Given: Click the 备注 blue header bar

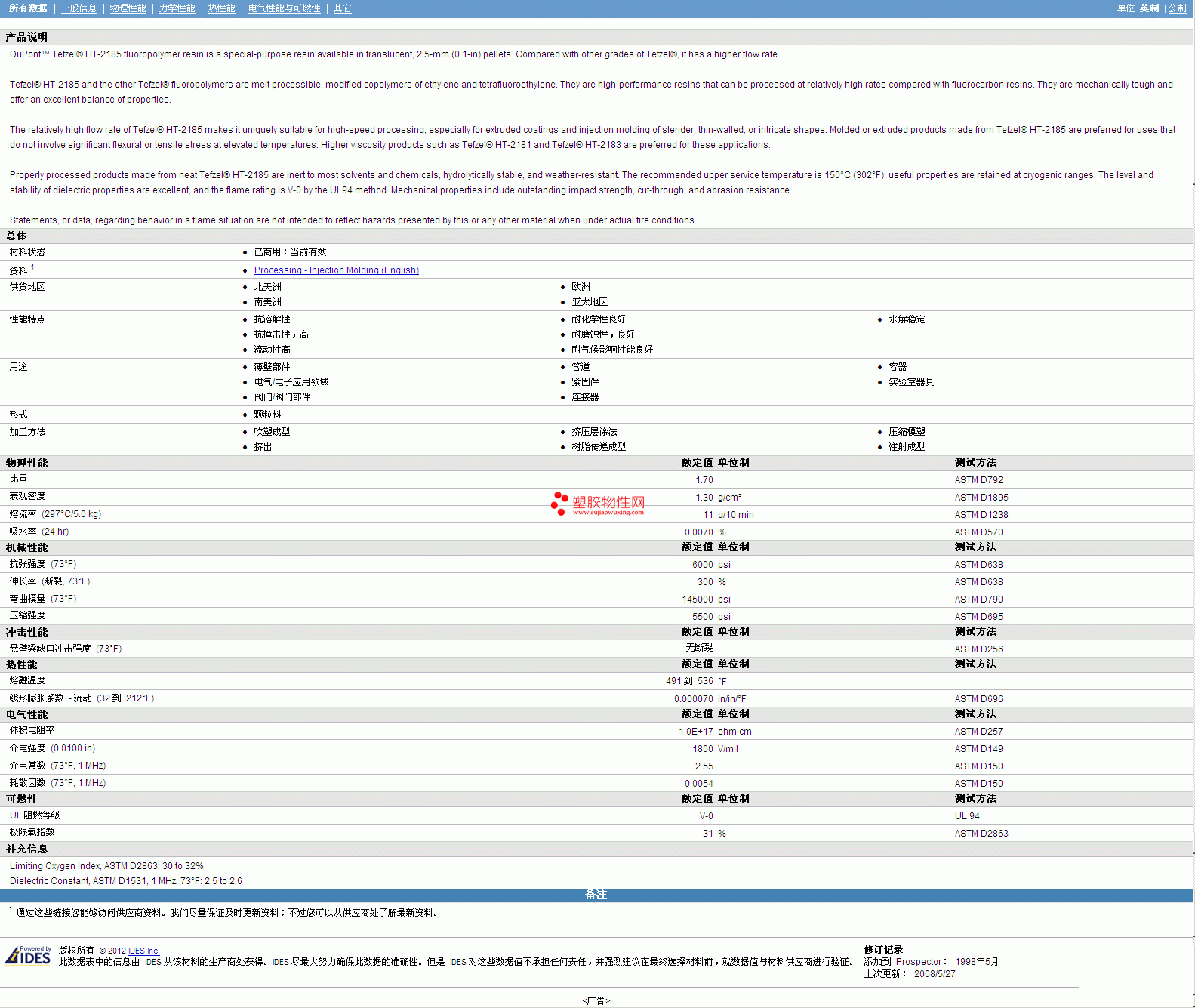Looking at the screenshot, I should coord(596,895).
